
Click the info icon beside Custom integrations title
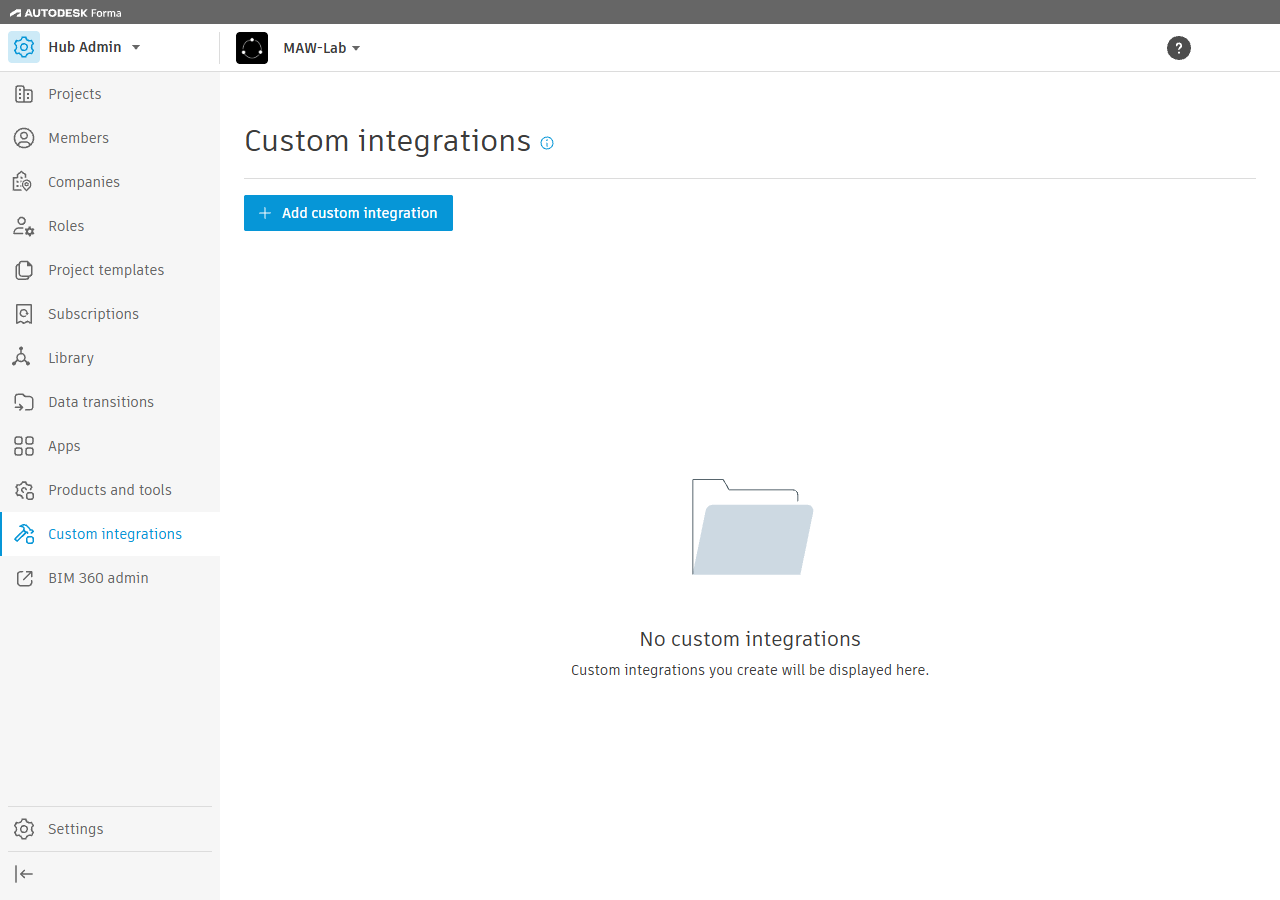point(547,143)
